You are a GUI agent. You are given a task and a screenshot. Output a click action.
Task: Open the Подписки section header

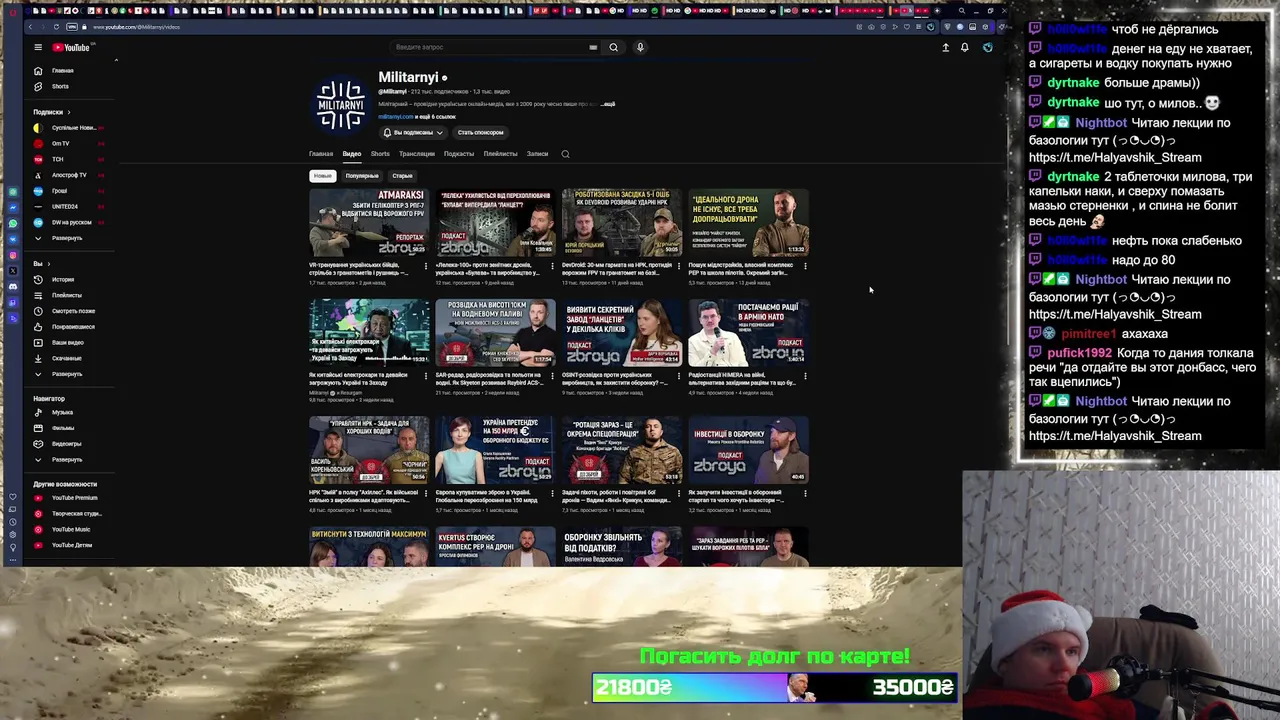[52, 112]
